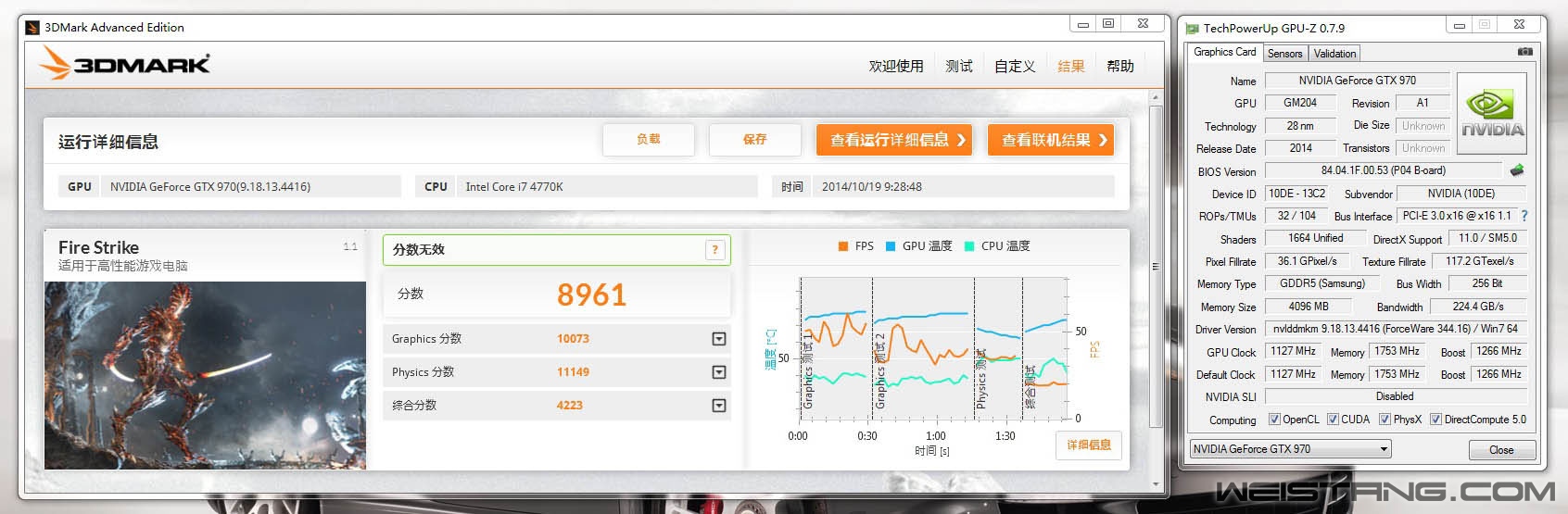Click the Physics score 11149
Image resolution: width=1568 pixels, height=514 pixels.
click(x=573, y=372)
